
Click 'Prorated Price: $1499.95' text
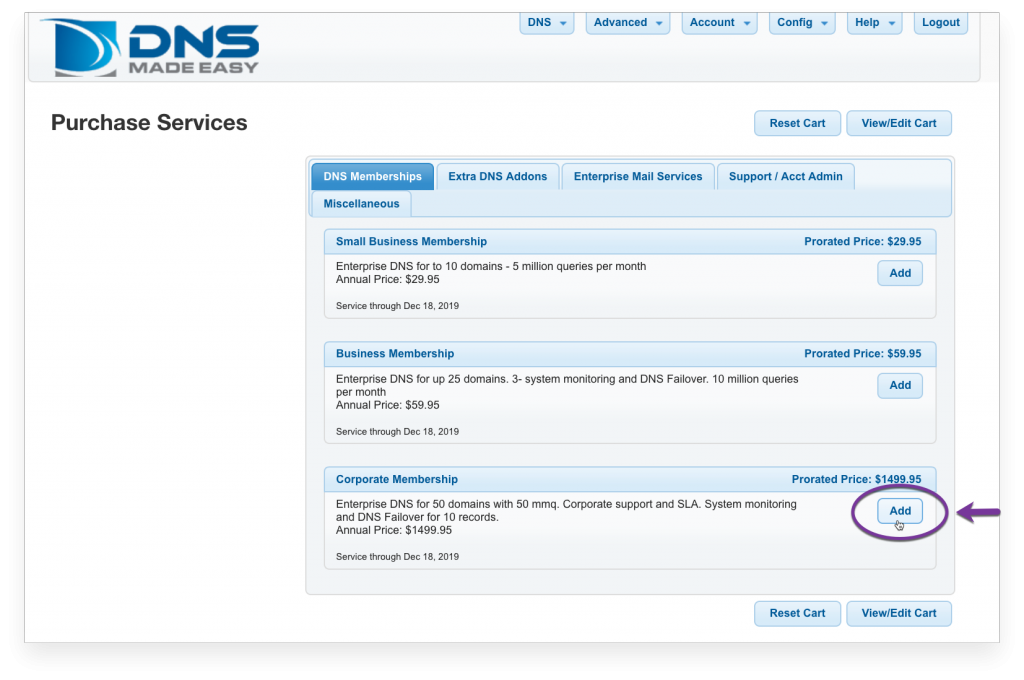pyautogui.click(x=856, y=479)
